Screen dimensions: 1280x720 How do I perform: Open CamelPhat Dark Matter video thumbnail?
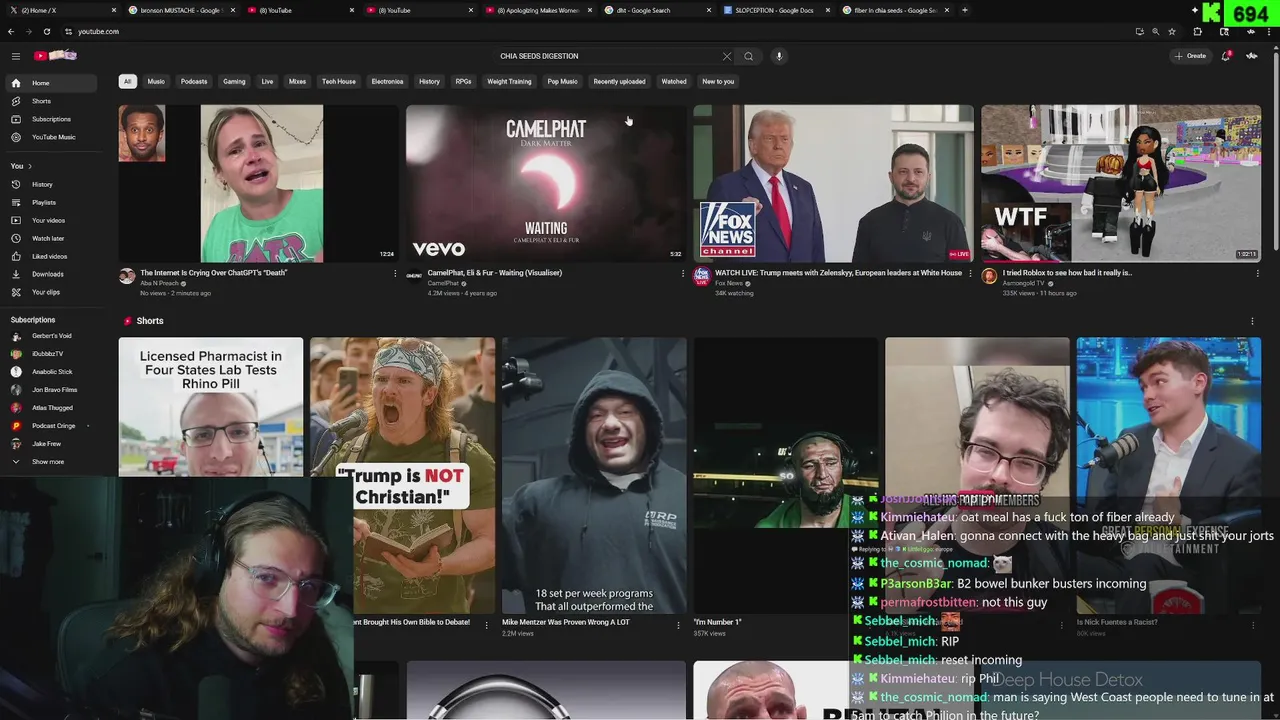546,183
